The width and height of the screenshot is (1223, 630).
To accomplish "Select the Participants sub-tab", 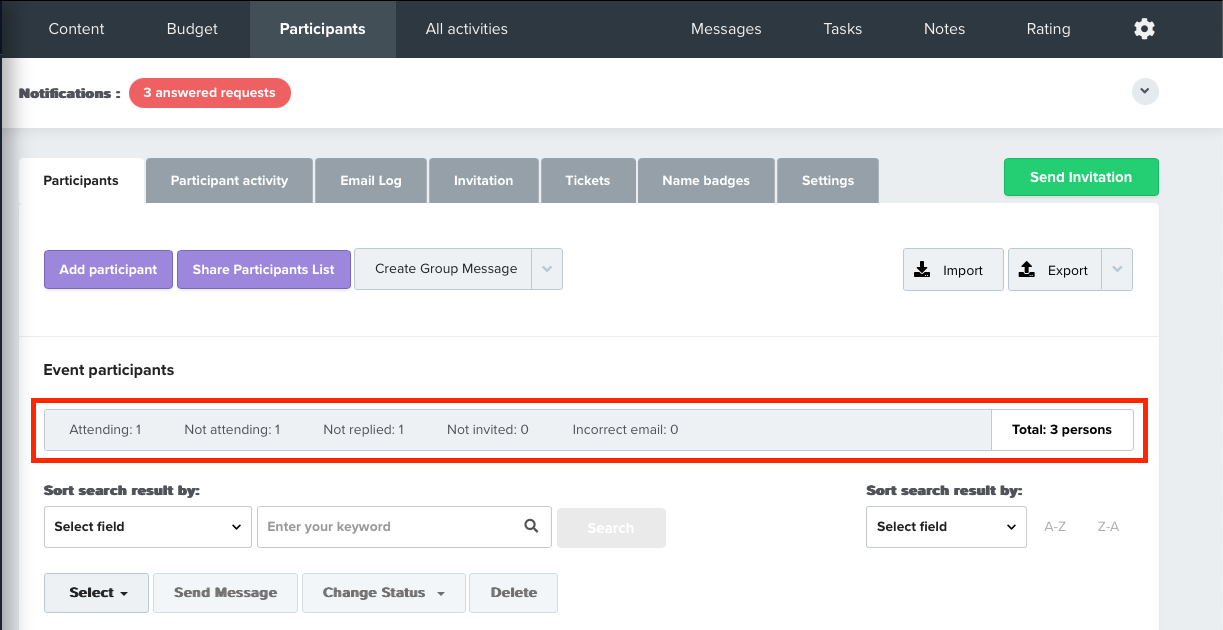I will [81, 181].
